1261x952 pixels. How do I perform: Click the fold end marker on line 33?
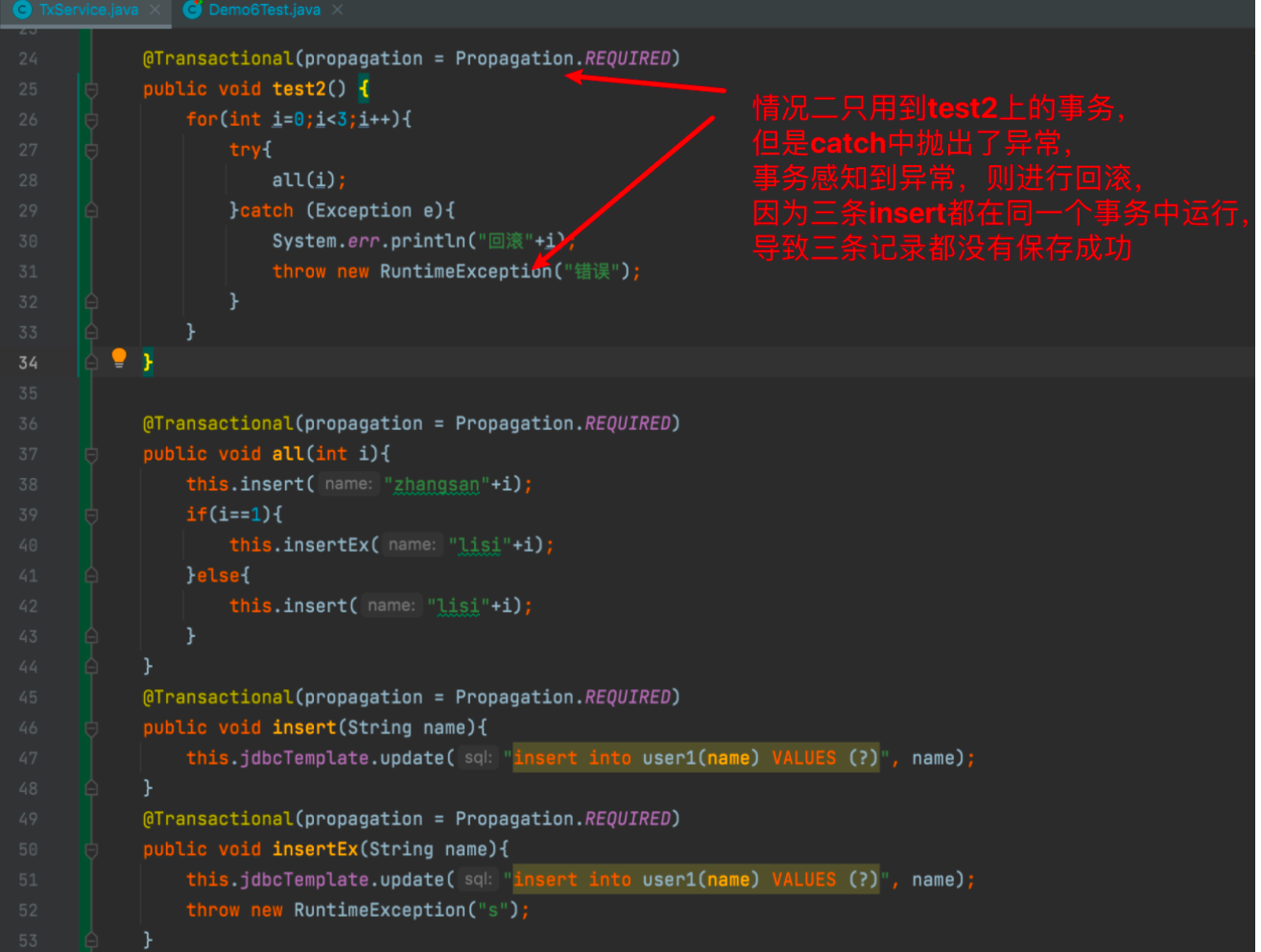91,333
